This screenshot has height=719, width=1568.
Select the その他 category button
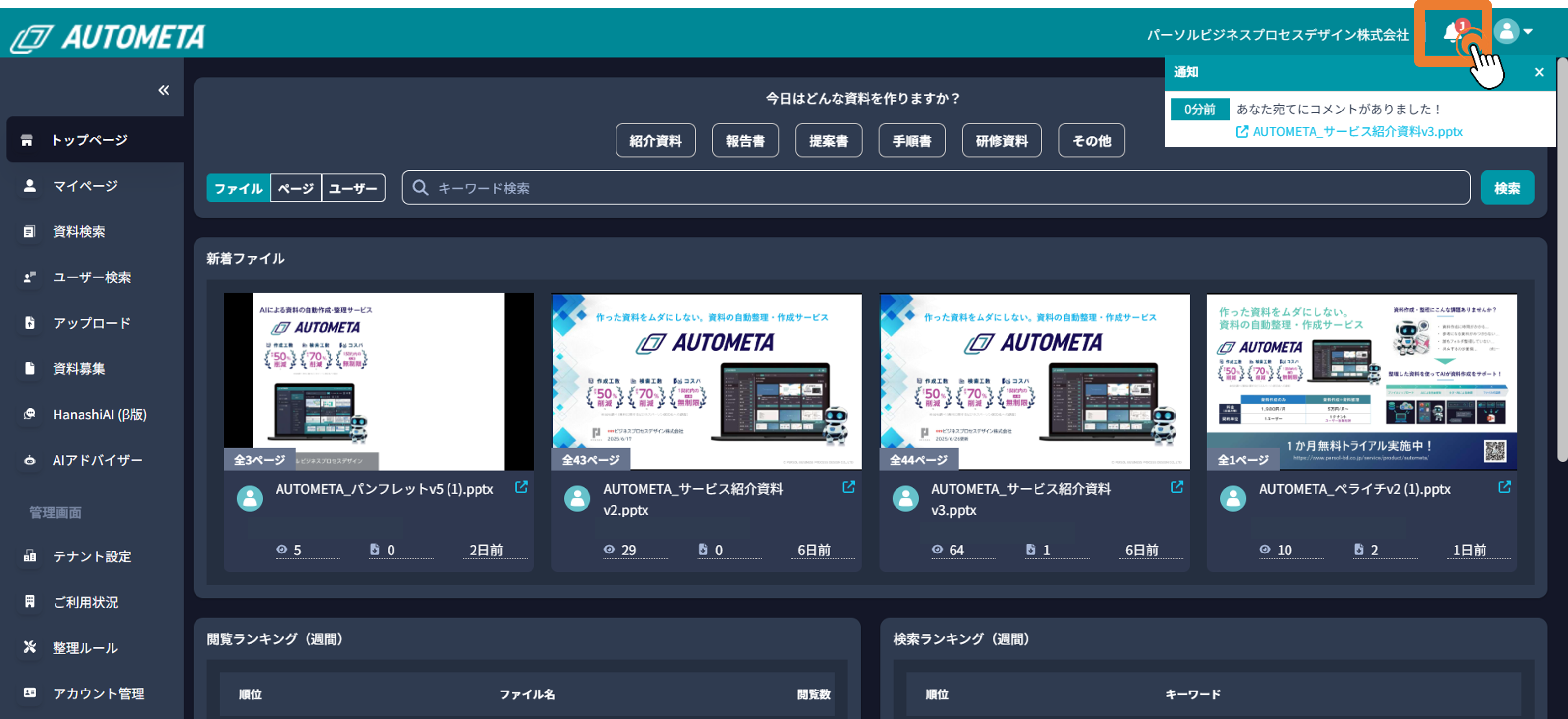pyautogui.click(x=1092, y=140)
